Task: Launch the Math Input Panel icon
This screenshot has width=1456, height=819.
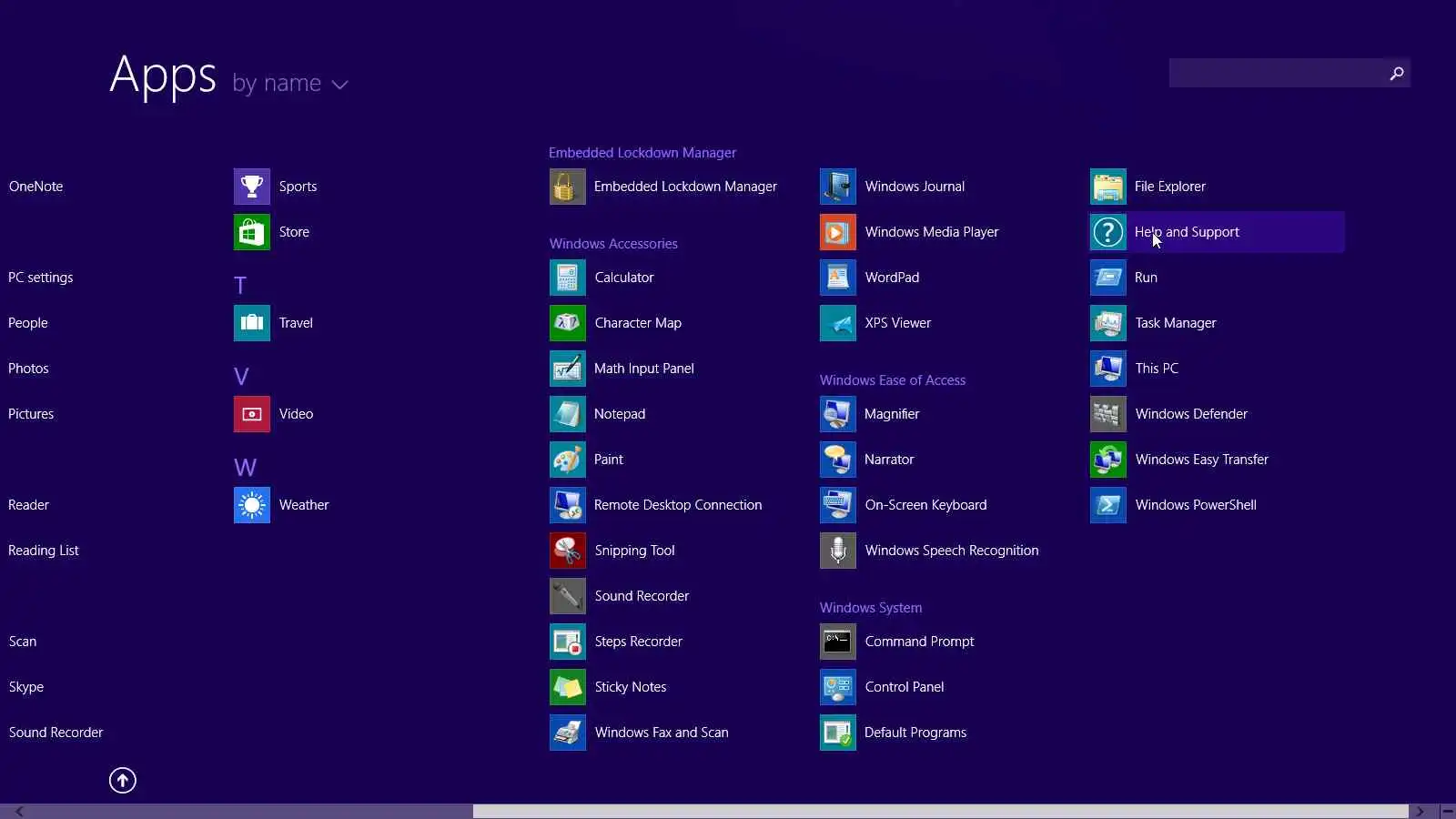Action: click(x=568, y=369)
